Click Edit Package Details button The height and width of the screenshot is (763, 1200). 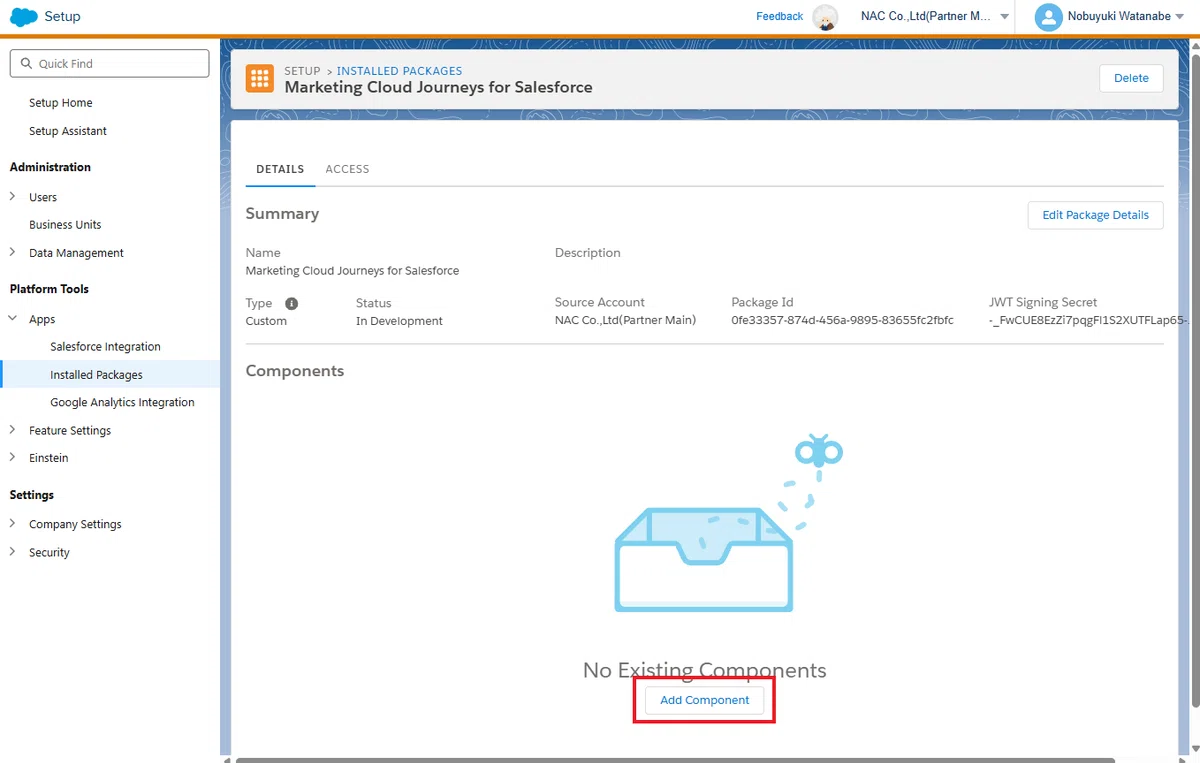coord(1095,215)
